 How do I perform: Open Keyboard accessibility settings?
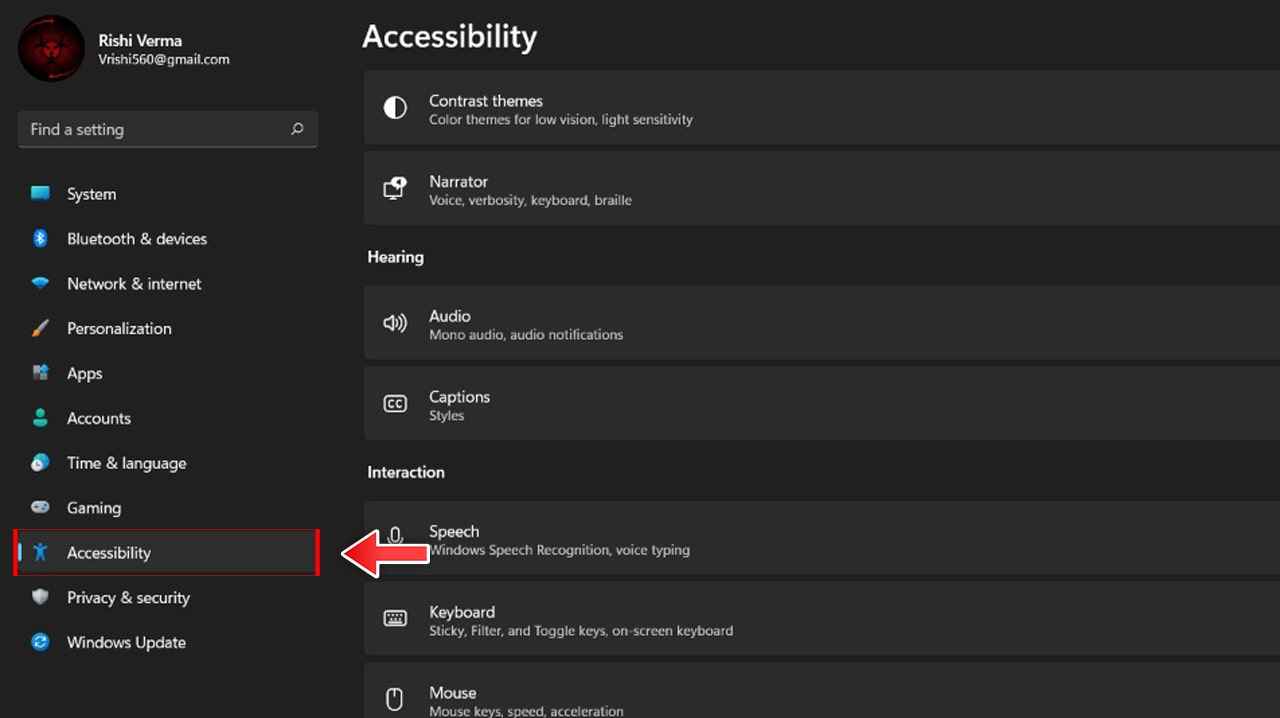pos(822,619)
